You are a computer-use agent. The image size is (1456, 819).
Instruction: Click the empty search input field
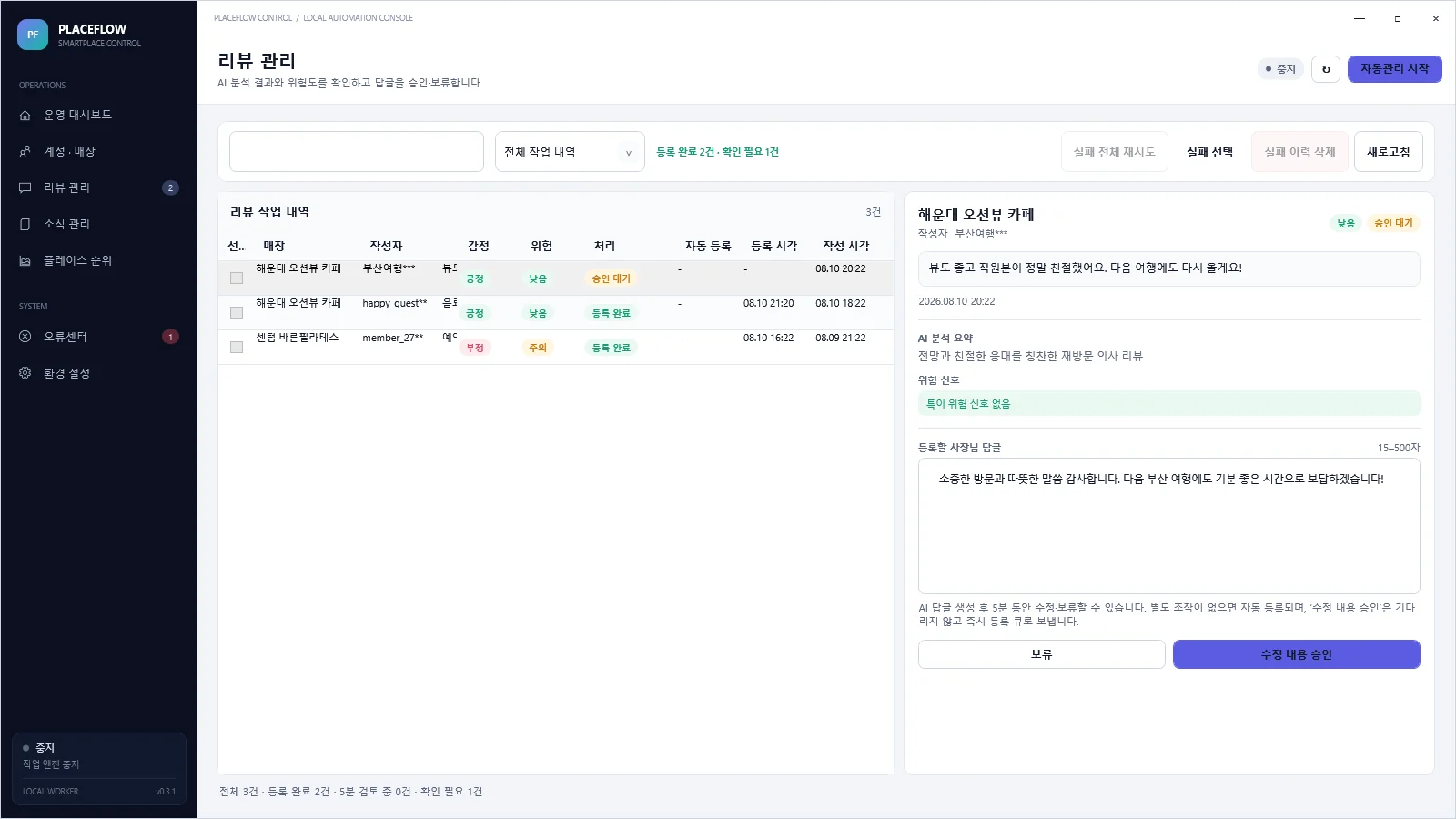coord(357,152)
